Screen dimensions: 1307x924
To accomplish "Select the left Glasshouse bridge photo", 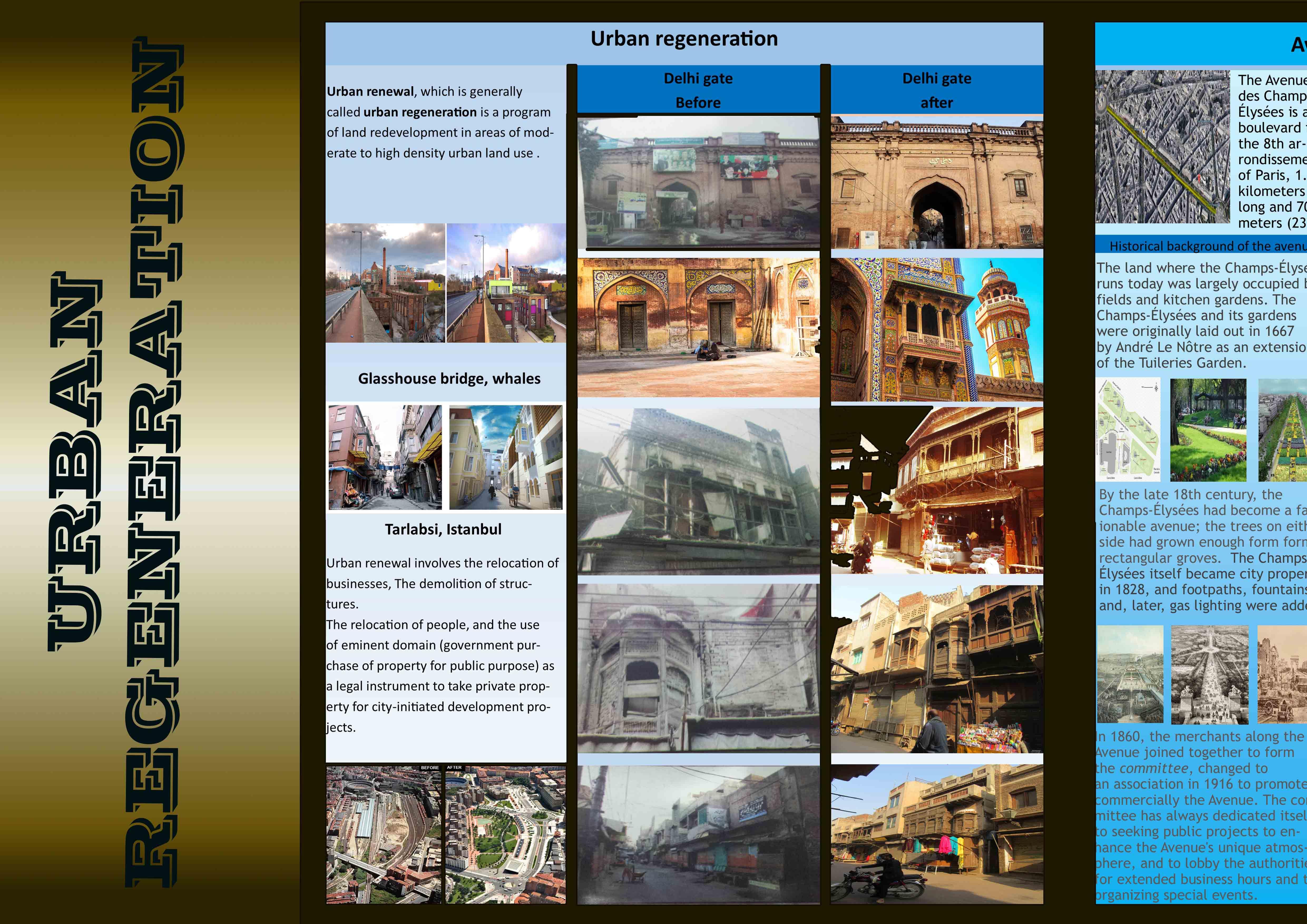I will [385, 283].
